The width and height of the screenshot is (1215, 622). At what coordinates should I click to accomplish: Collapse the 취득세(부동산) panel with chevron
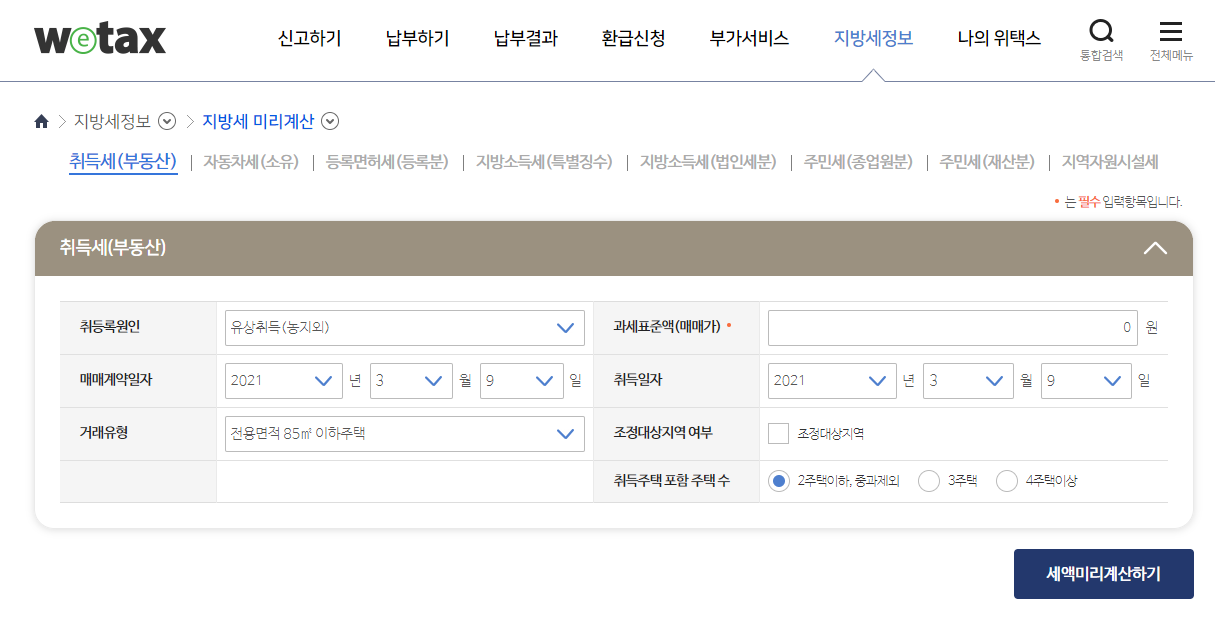pyautogui.click(x=1155, y=248)
